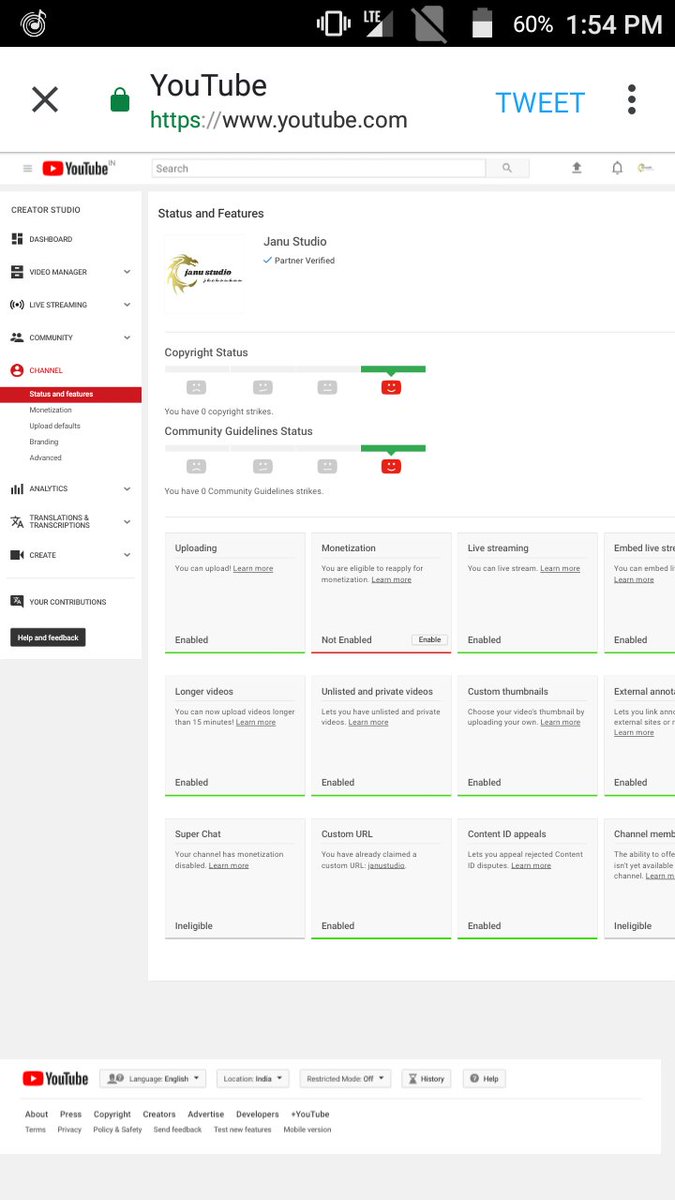
Task: Open the Send feedback footer link
Action: 177,1130
